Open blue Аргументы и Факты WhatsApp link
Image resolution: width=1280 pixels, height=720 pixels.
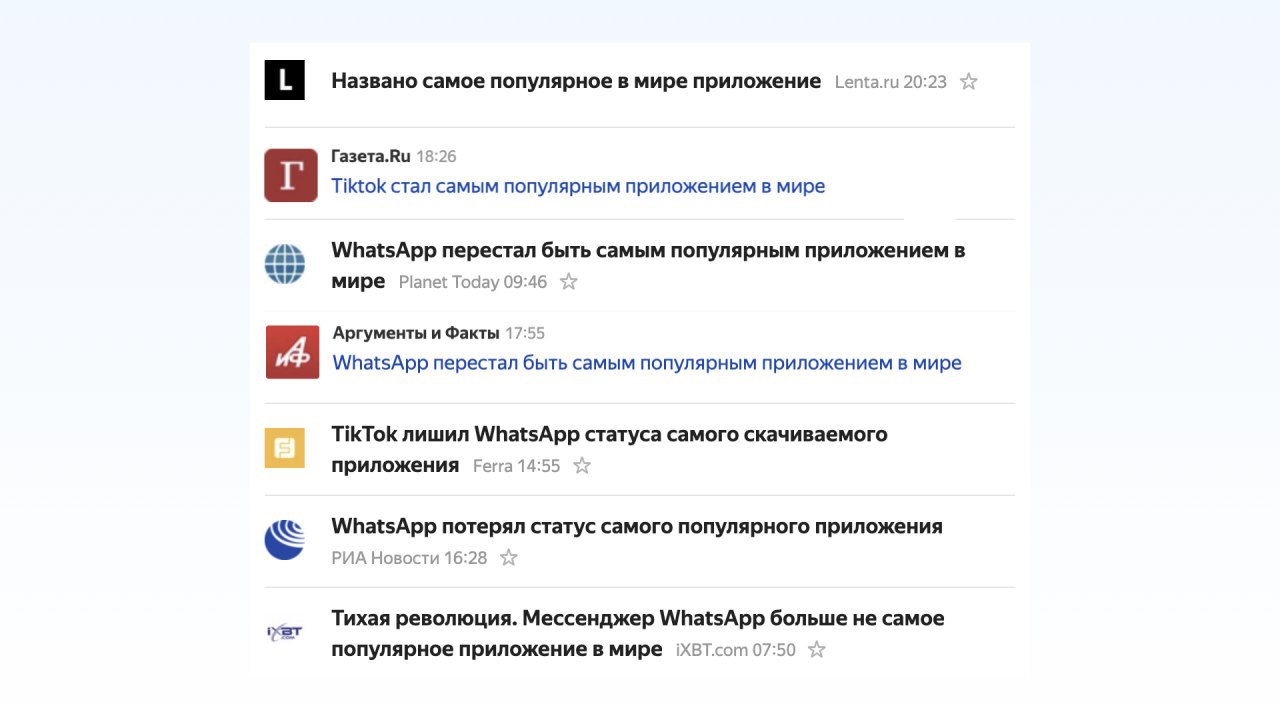click(647, 363)
